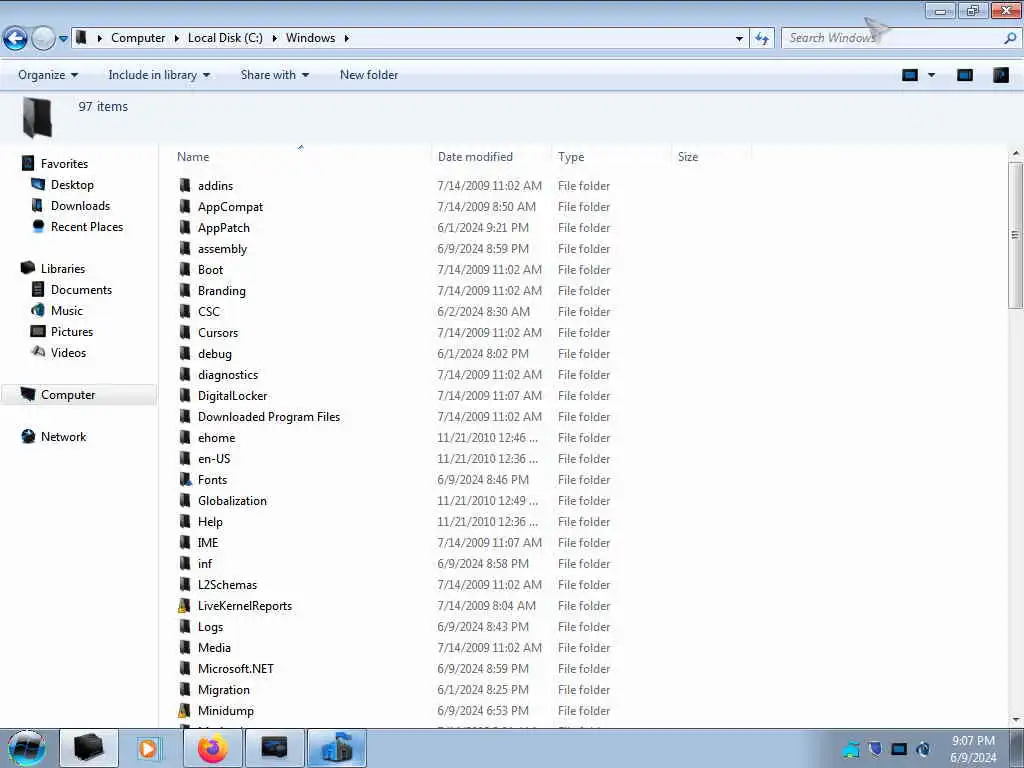Open Desktop in the navigation pane
The image size is (1024, 768).
[72, 185]
